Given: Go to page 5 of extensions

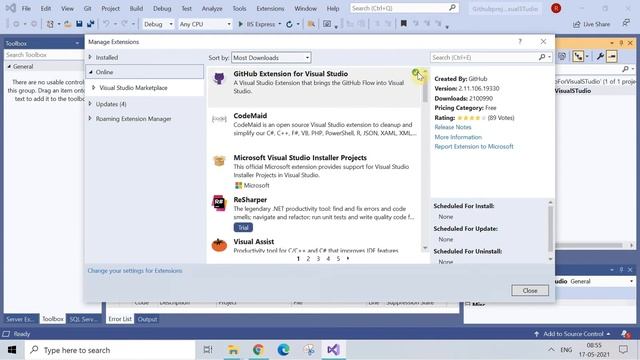Looking at the screenshot, I should pyautogui.click(x=338, y=259).
